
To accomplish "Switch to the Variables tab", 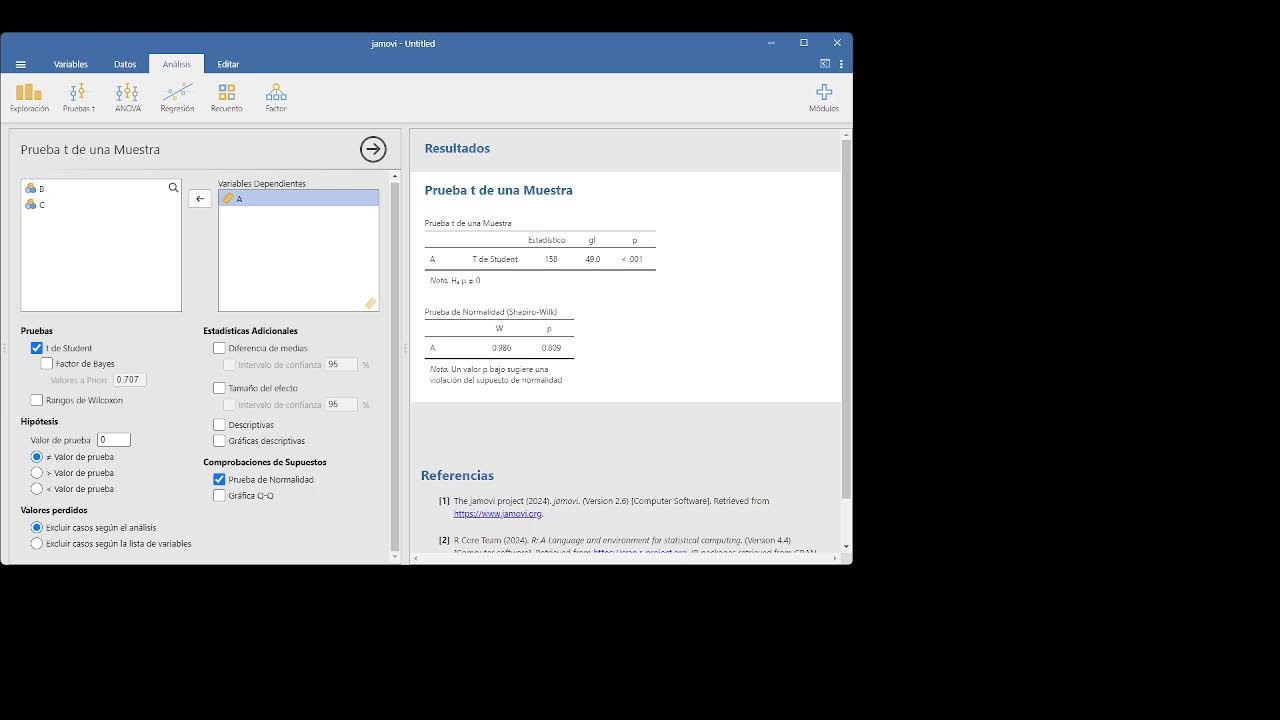I will pyautogui.click(x=71, y=64).
